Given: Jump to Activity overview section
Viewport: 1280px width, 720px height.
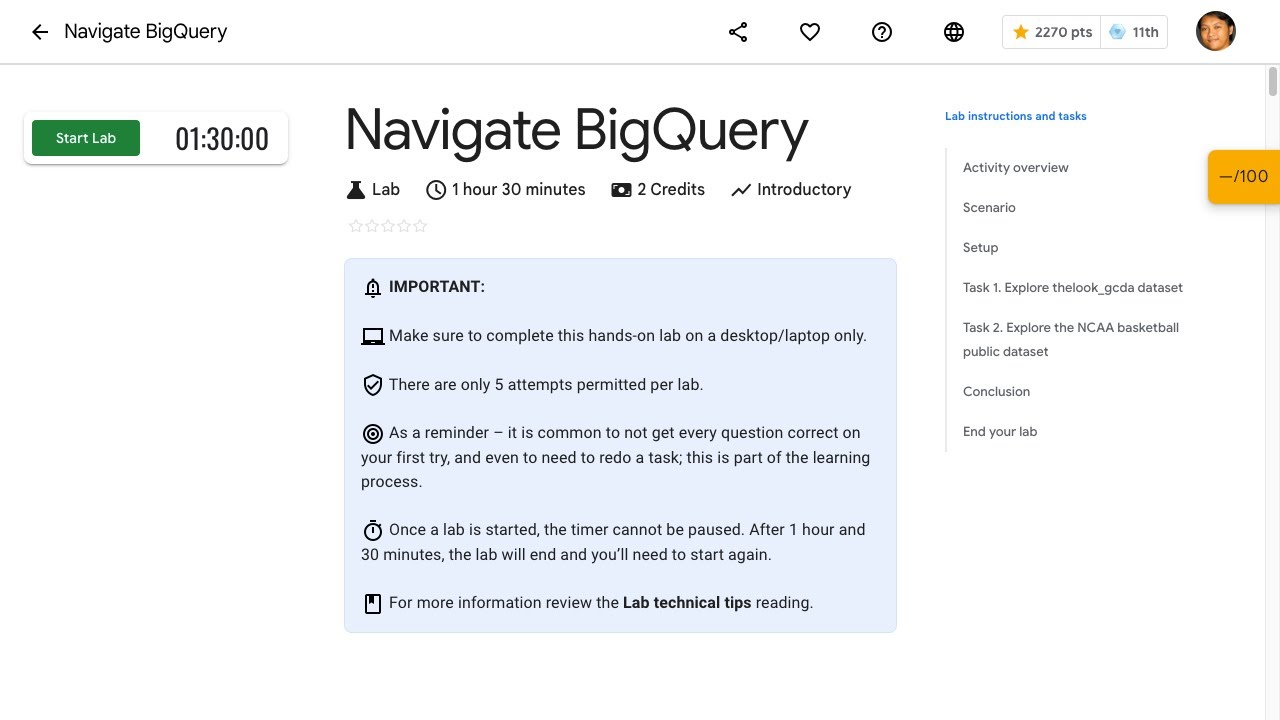Looking at the screenshot, I should pos(1016,167).
